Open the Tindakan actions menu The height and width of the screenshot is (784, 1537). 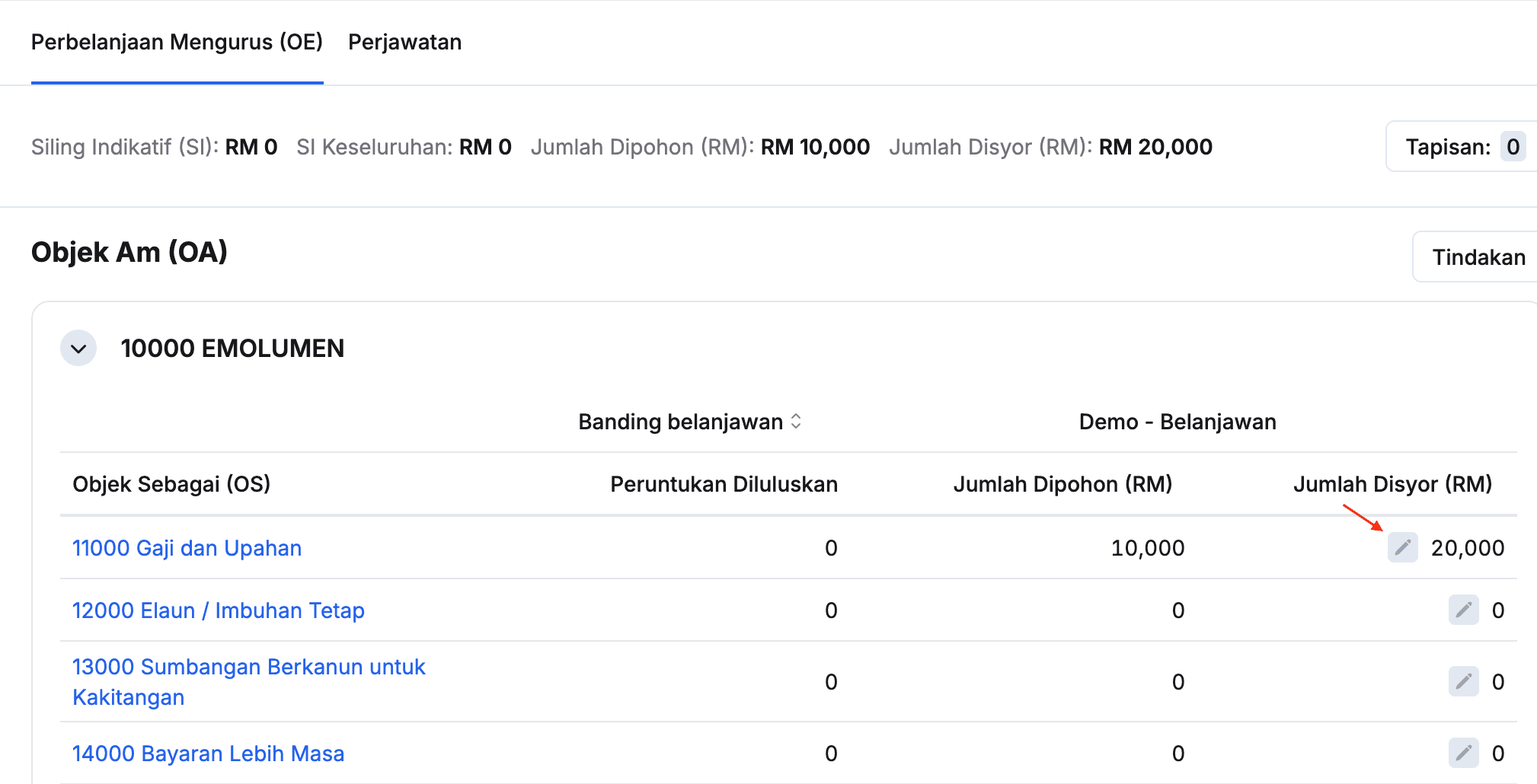tap(1478, 257)
